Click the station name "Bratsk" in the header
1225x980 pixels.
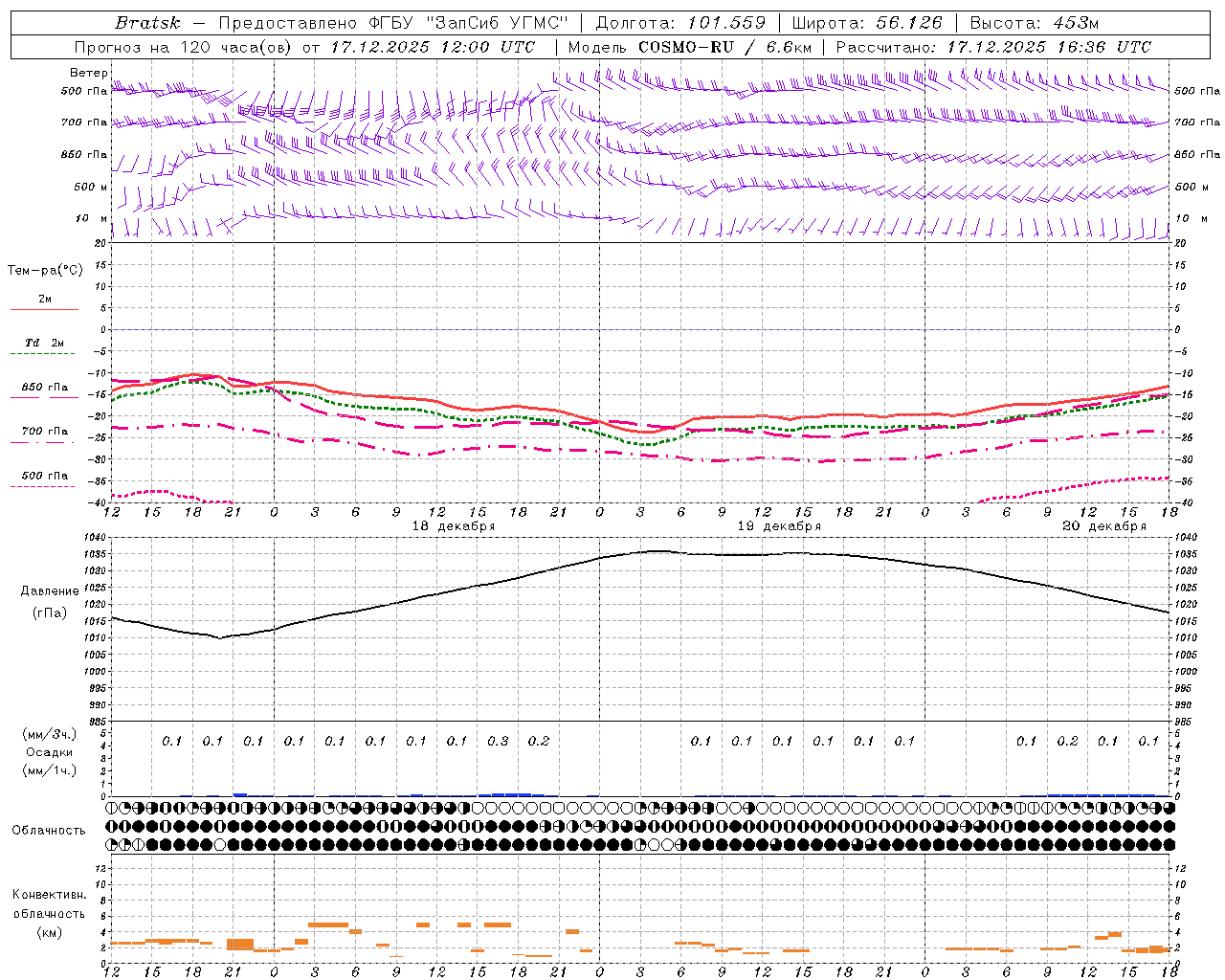coord(147,23)
